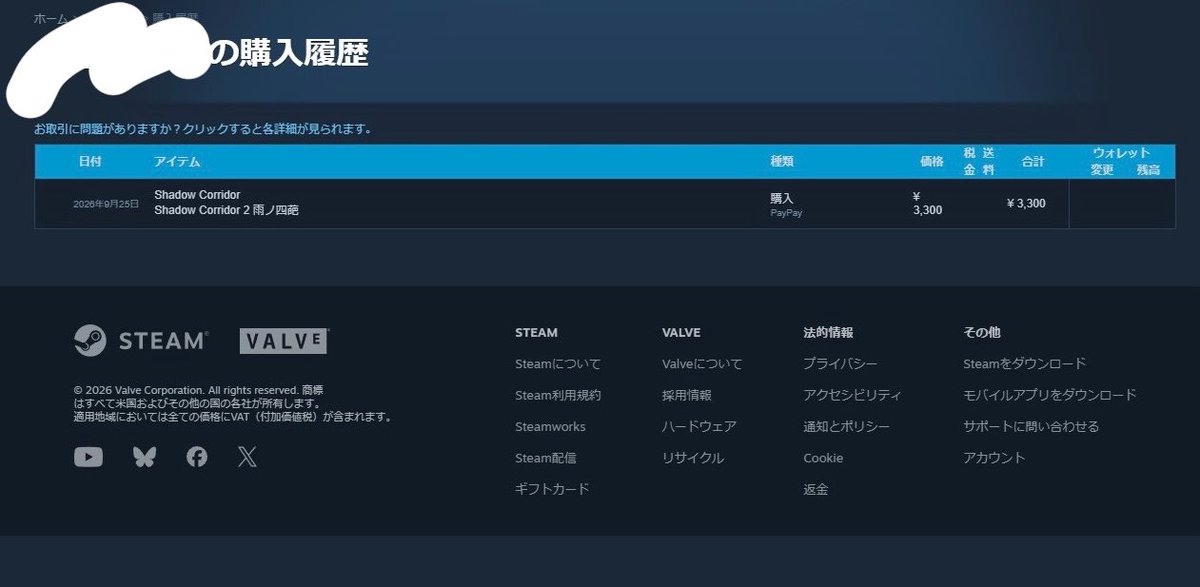Open 通知とポリシー footer link

[846, 426]
